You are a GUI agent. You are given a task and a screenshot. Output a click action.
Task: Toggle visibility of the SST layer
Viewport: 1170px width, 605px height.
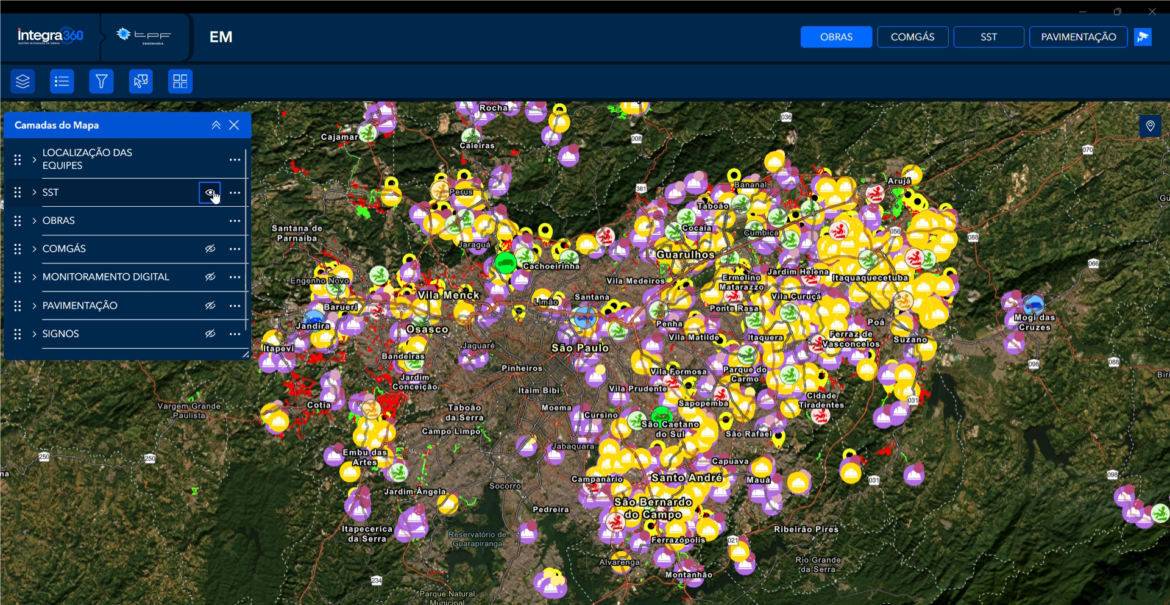point(210,192)
